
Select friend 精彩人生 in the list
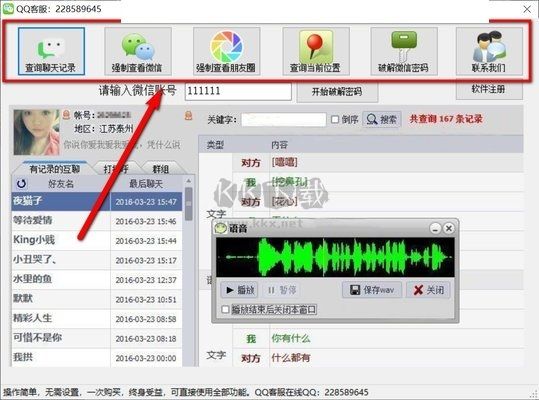pos(61,318)
